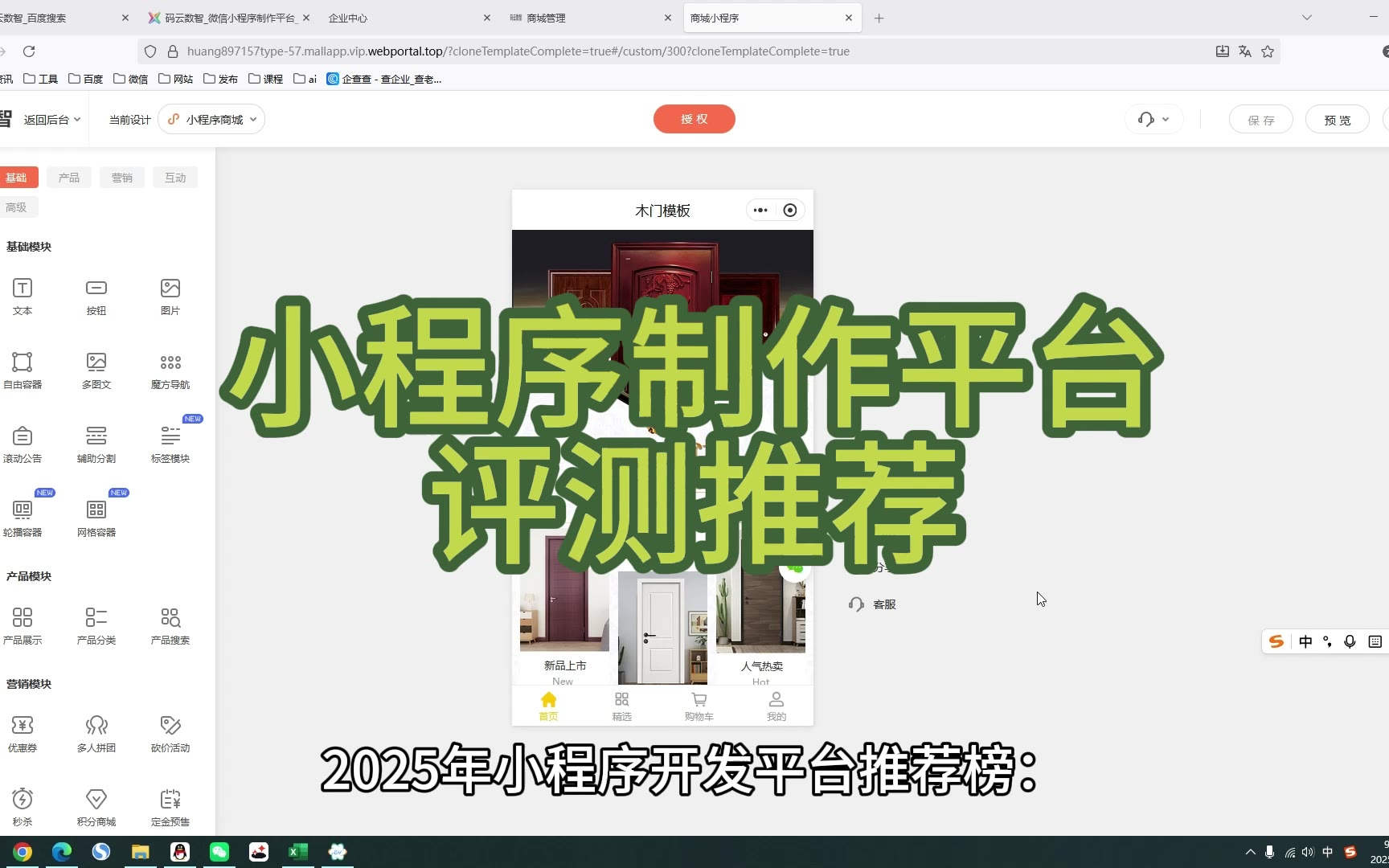Switch to the 产品 module tab

click(69, 178)
